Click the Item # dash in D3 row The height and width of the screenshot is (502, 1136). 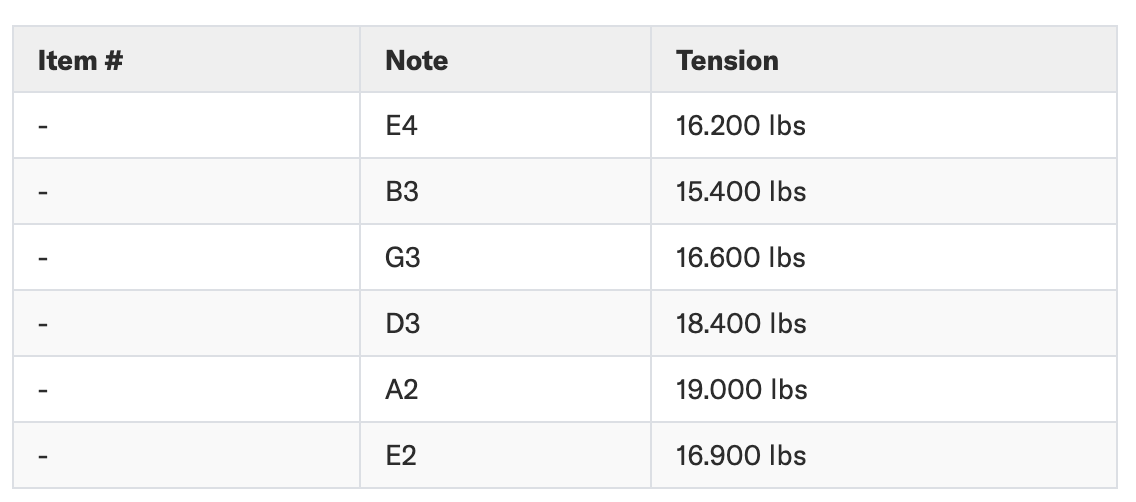point(43,325)
